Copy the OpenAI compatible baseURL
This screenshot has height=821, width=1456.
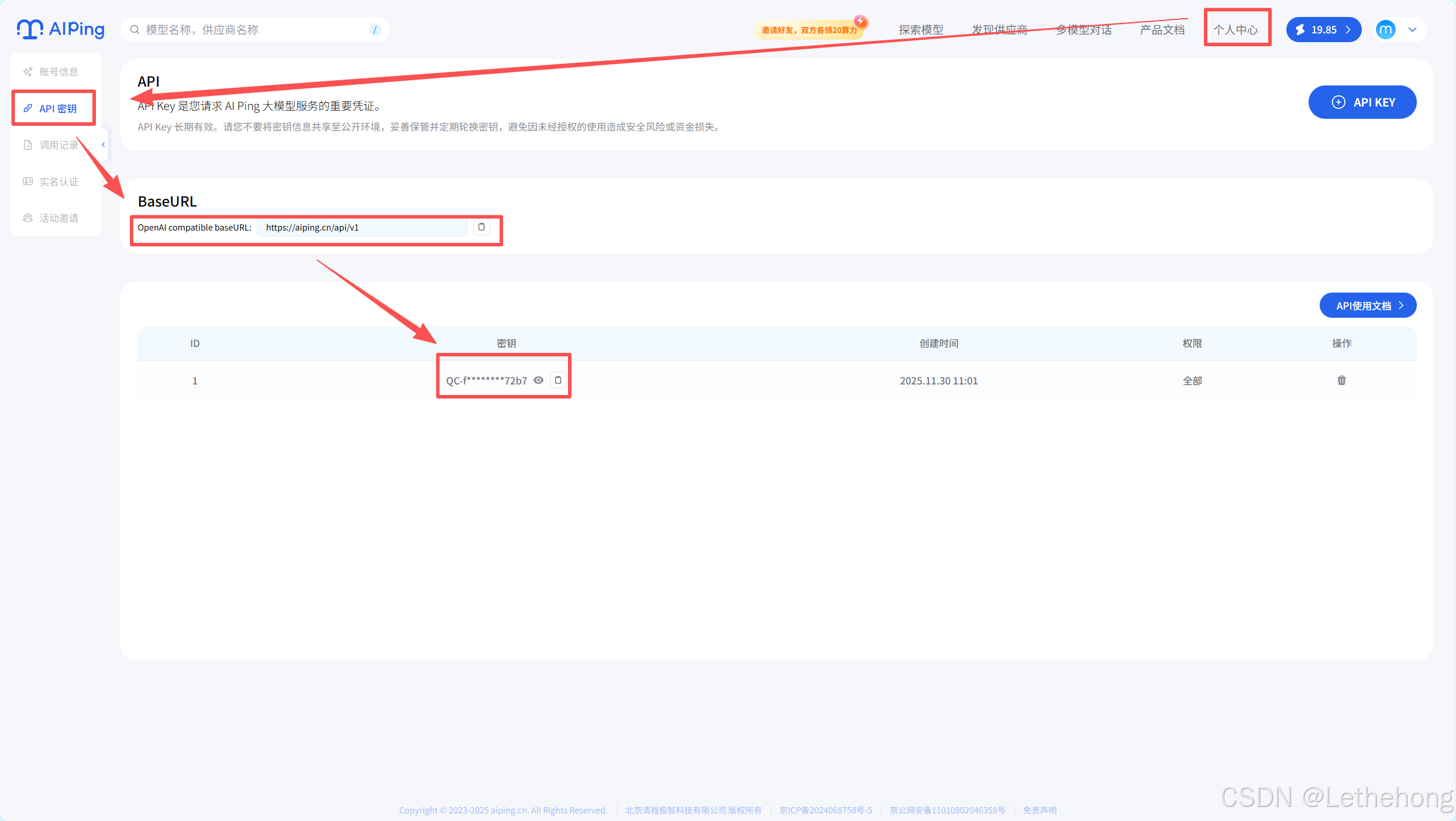click(481, 227)
